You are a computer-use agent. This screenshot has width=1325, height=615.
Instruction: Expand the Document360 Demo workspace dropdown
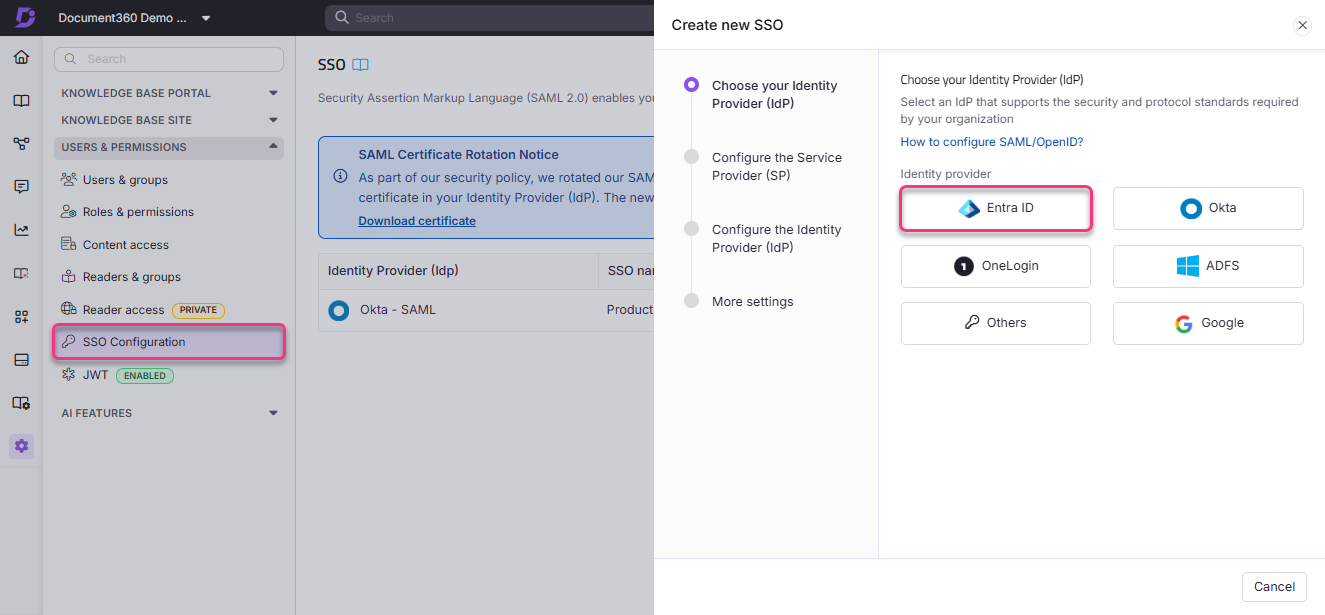pyautogui.click(x=207, y=17)
